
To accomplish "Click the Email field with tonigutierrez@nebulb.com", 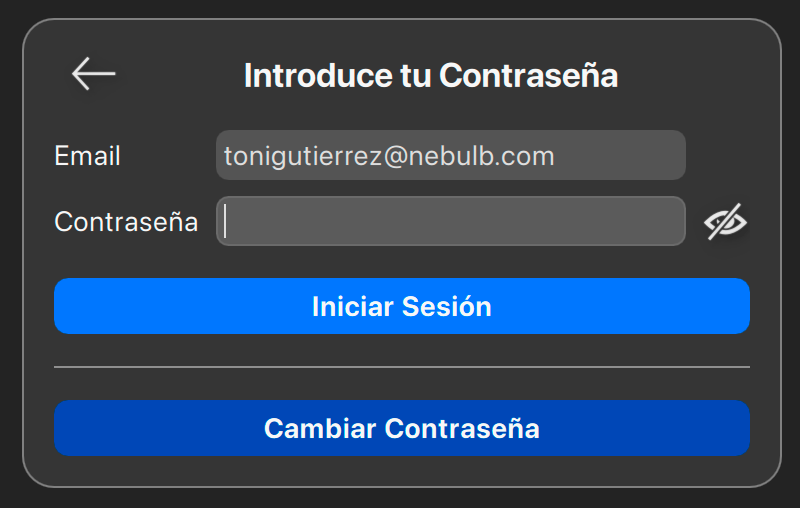I will pos(450,156).
